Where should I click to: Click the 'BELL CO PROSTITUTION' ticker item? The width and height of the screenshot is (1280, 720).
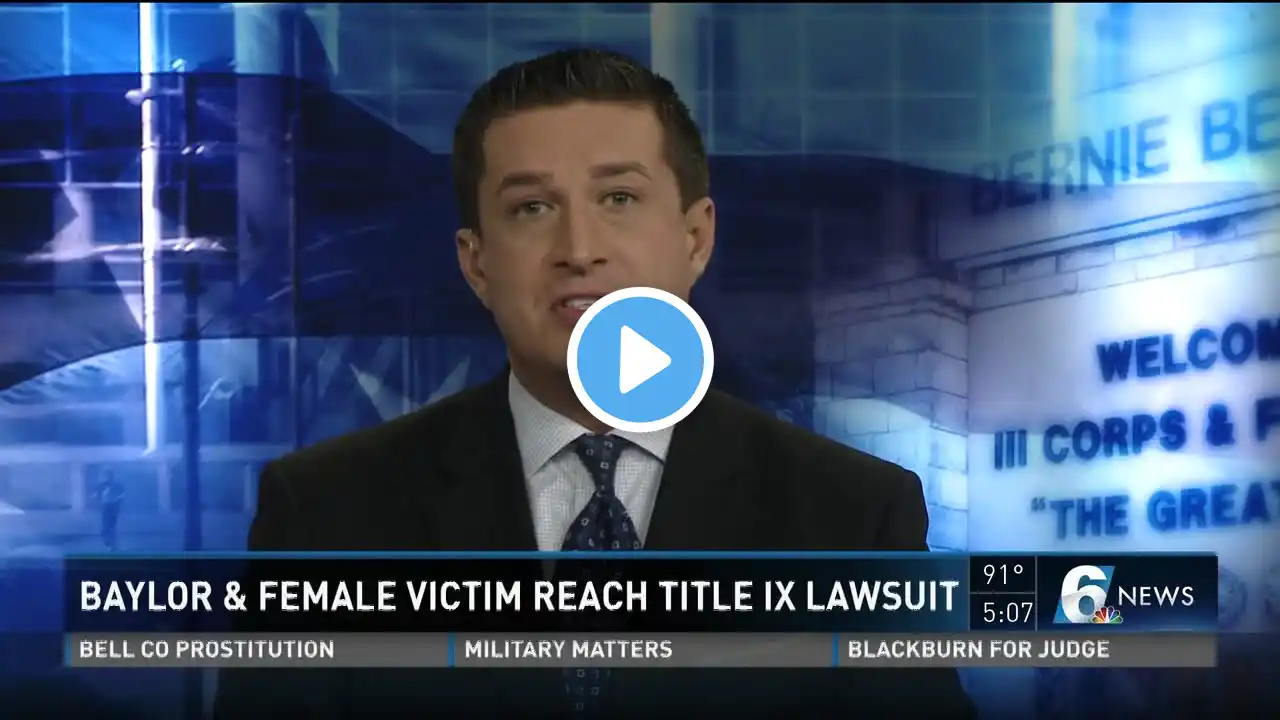(x=206, y=650)
